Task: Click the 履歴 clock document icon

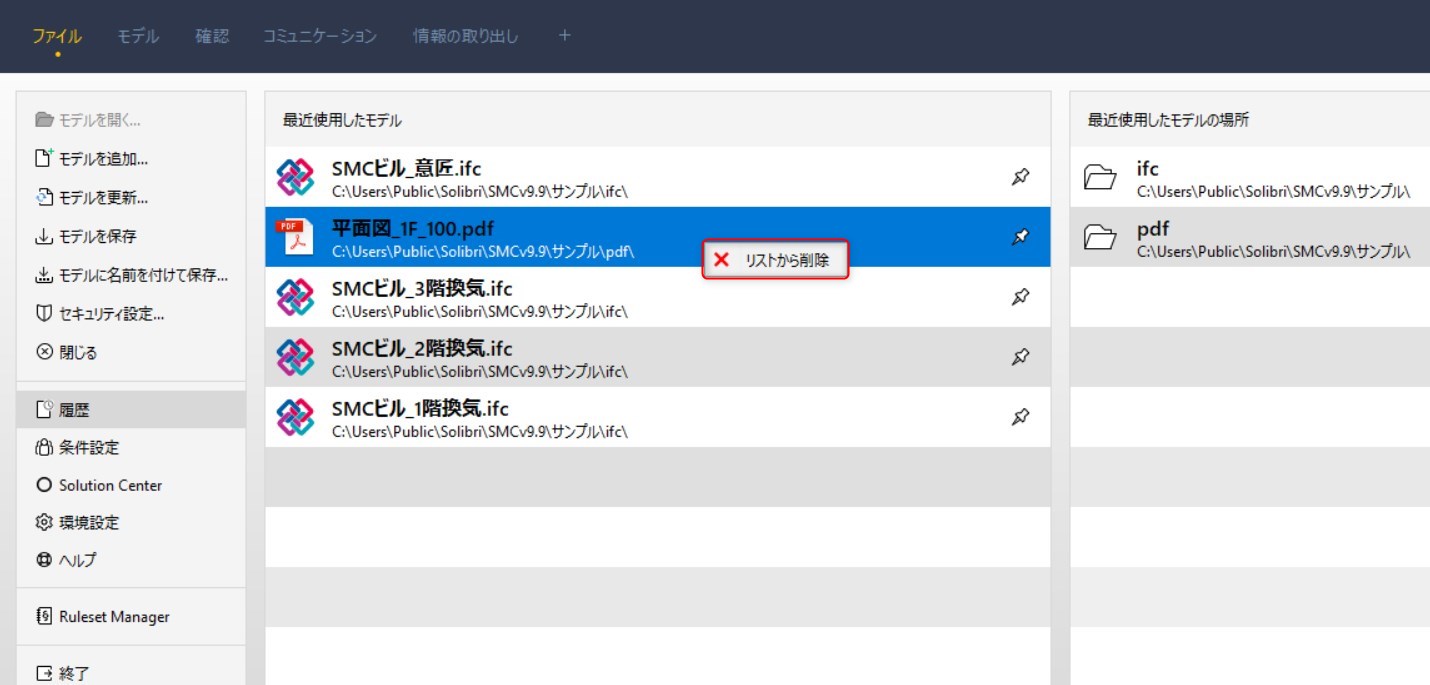Action: [43, 409]
